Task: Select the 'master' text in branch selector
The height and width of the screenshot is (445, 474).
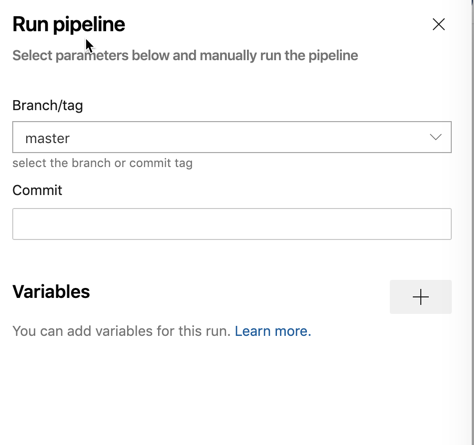Action: coord(47,138)
